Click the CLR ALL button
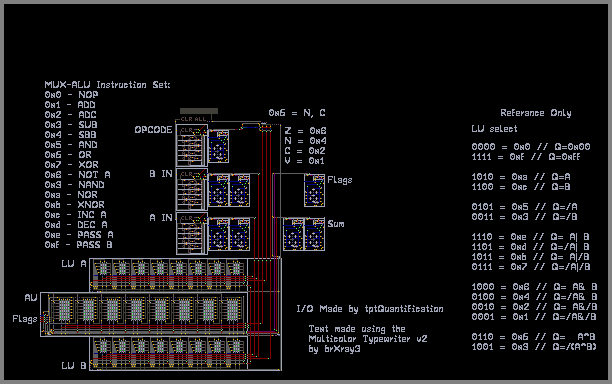This screenshot has width=612, height=384. (x=193, y=119)
